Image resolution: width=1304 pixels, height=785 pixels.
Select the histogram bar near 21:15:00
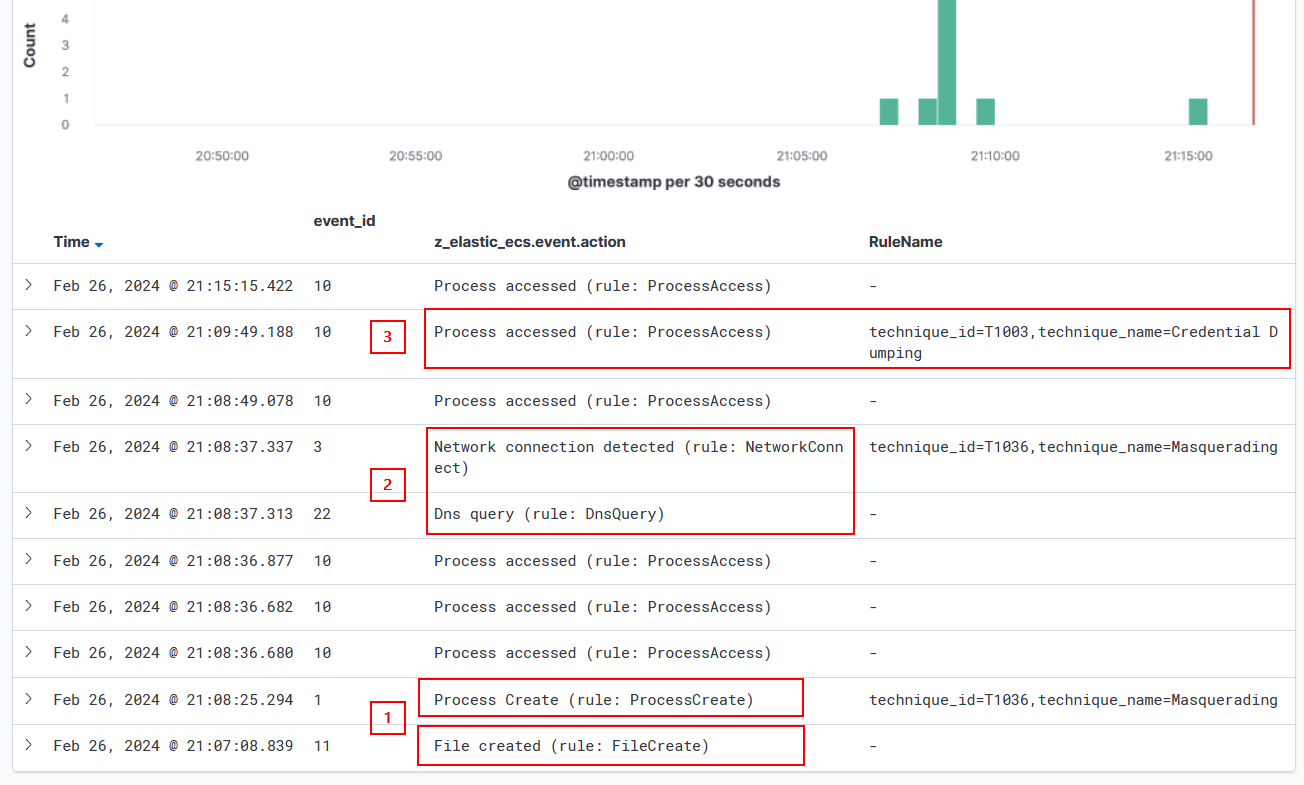pyautogui.click(x=1198, y=112)
